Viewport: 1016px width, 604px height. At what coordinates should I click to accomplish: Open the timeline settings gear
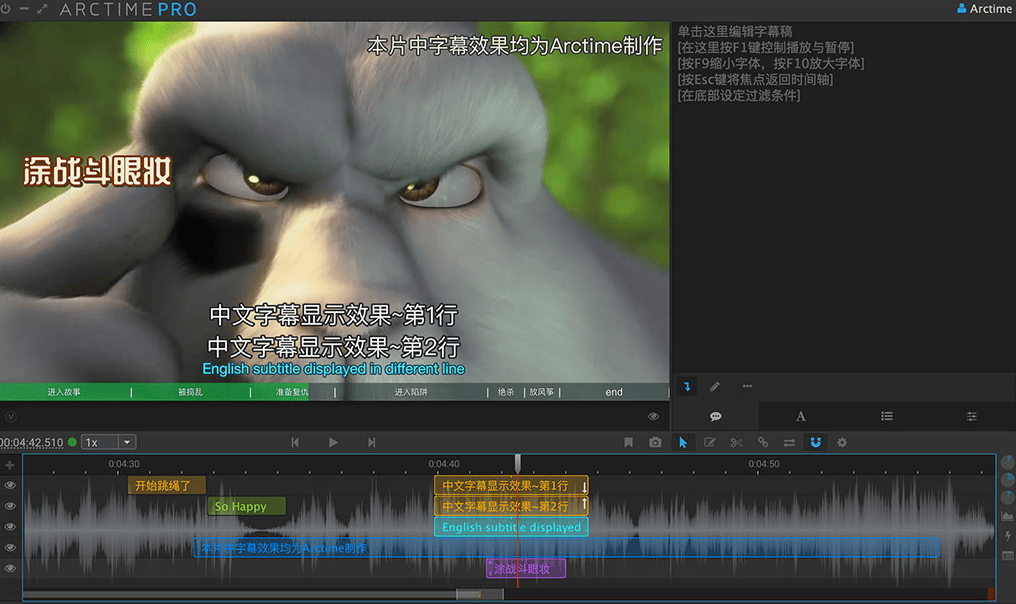(841, 442)
